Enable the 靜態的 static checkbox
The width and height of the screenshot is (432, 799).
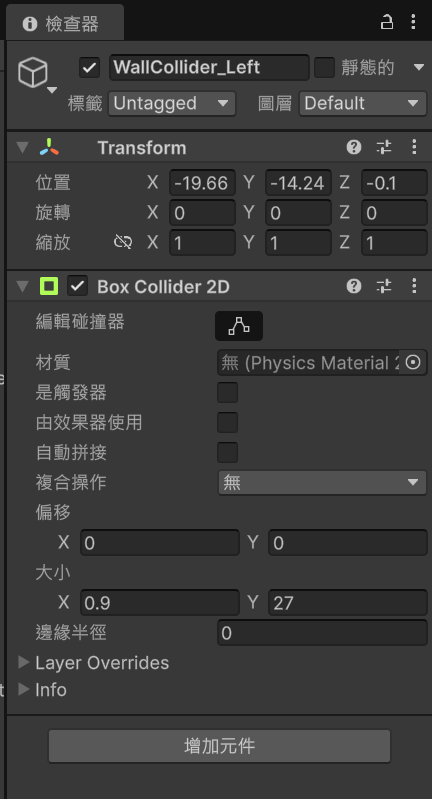tap(324, 68)
